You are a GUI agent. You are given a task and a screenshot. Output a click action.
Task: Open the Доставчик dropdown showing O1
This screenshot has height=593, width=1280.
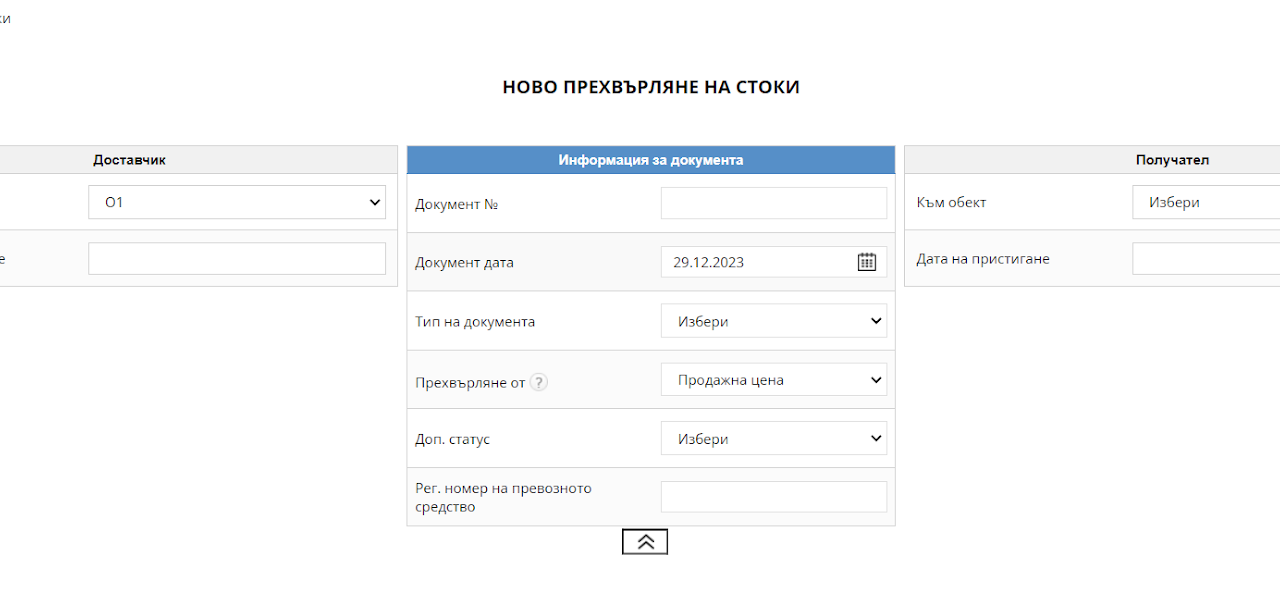click(x=237, y=202)
